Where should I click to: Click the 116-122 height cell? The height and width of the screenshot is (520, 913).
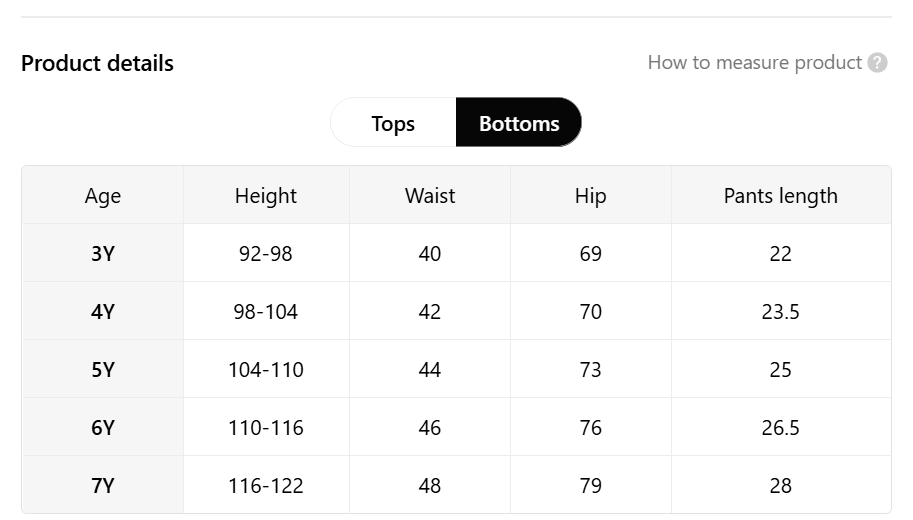point(266,485)
